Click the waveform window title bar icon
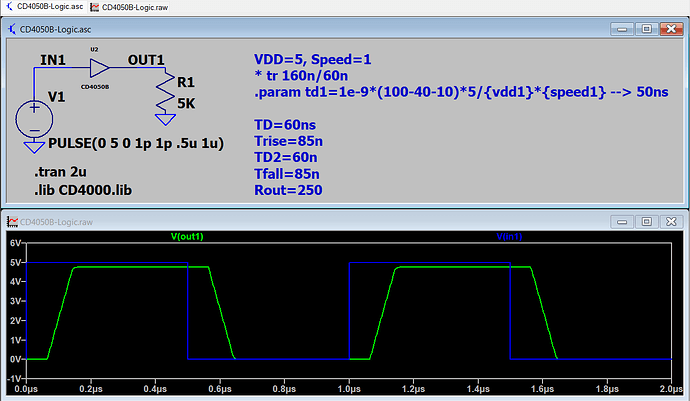The height and width of the screenshot is (401, 690). pos(14,221)
